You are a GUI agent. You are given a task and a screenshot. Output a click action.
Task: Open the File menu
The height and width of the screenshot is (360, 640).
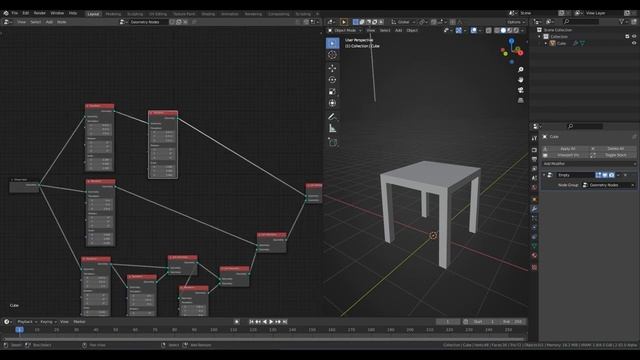(15, 13)
